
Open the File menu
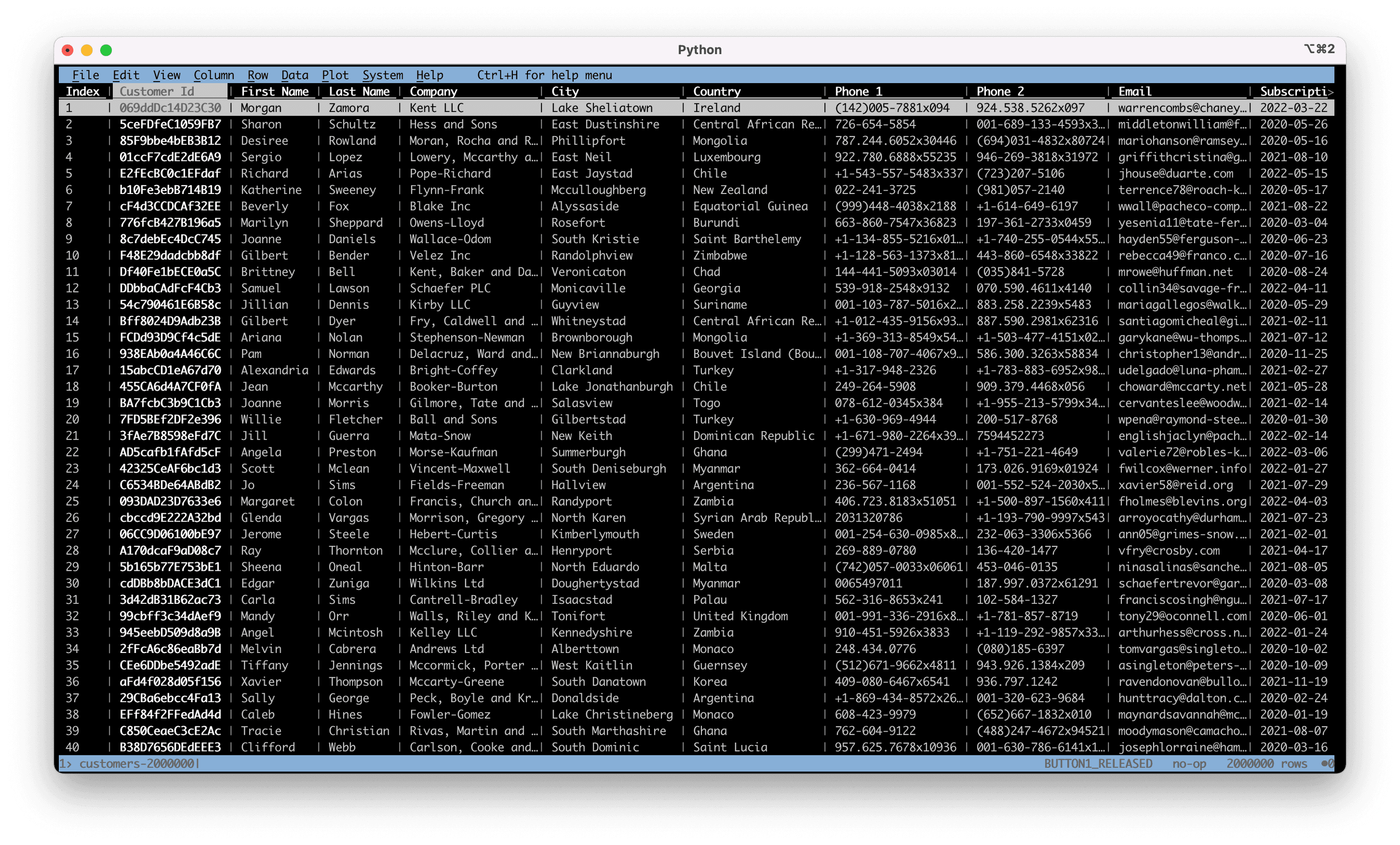coord(86,75)
